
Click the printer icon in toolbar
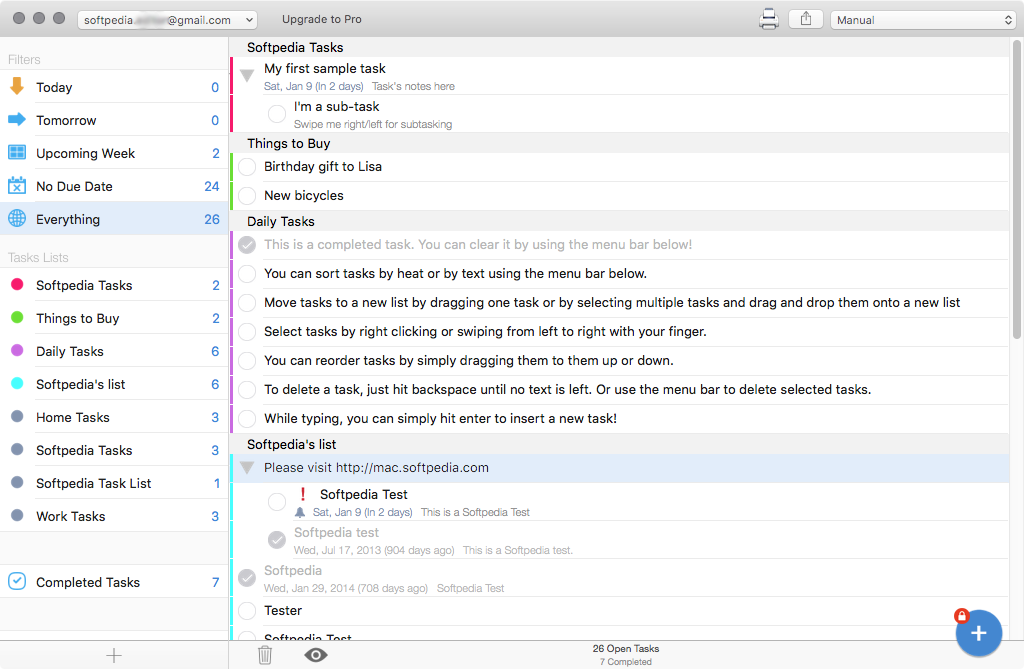click(769, 20)
